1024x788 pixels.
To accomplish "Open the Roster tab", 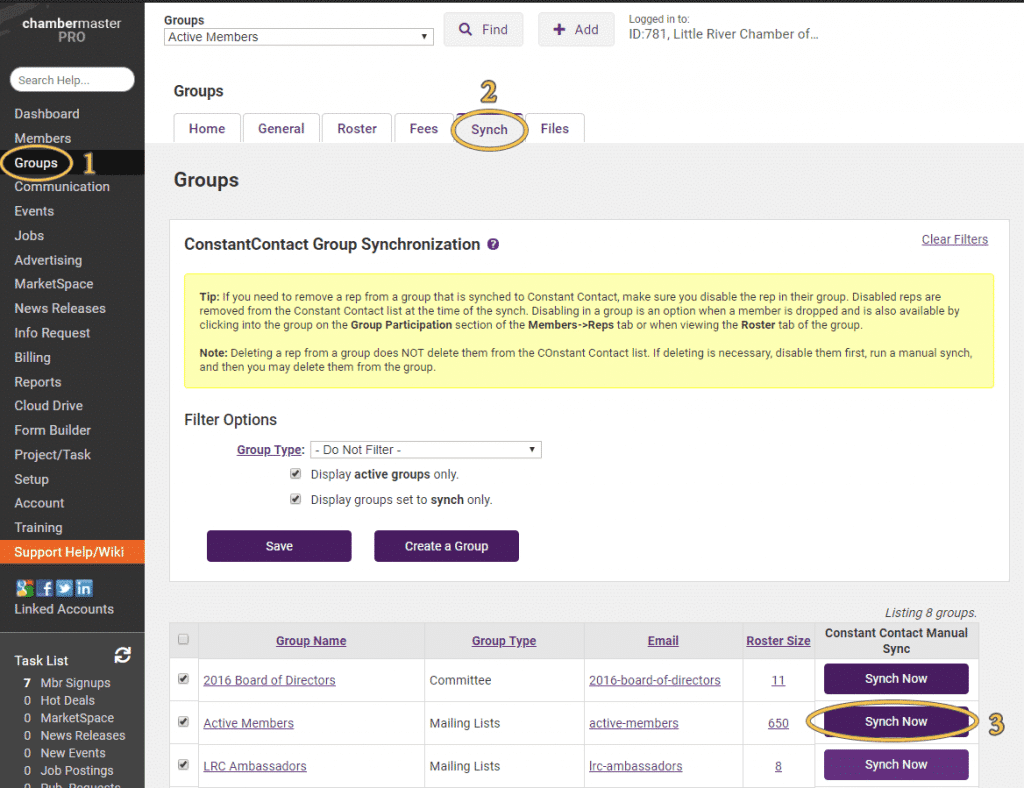I will pyautogui.click(x=357, y=129).
